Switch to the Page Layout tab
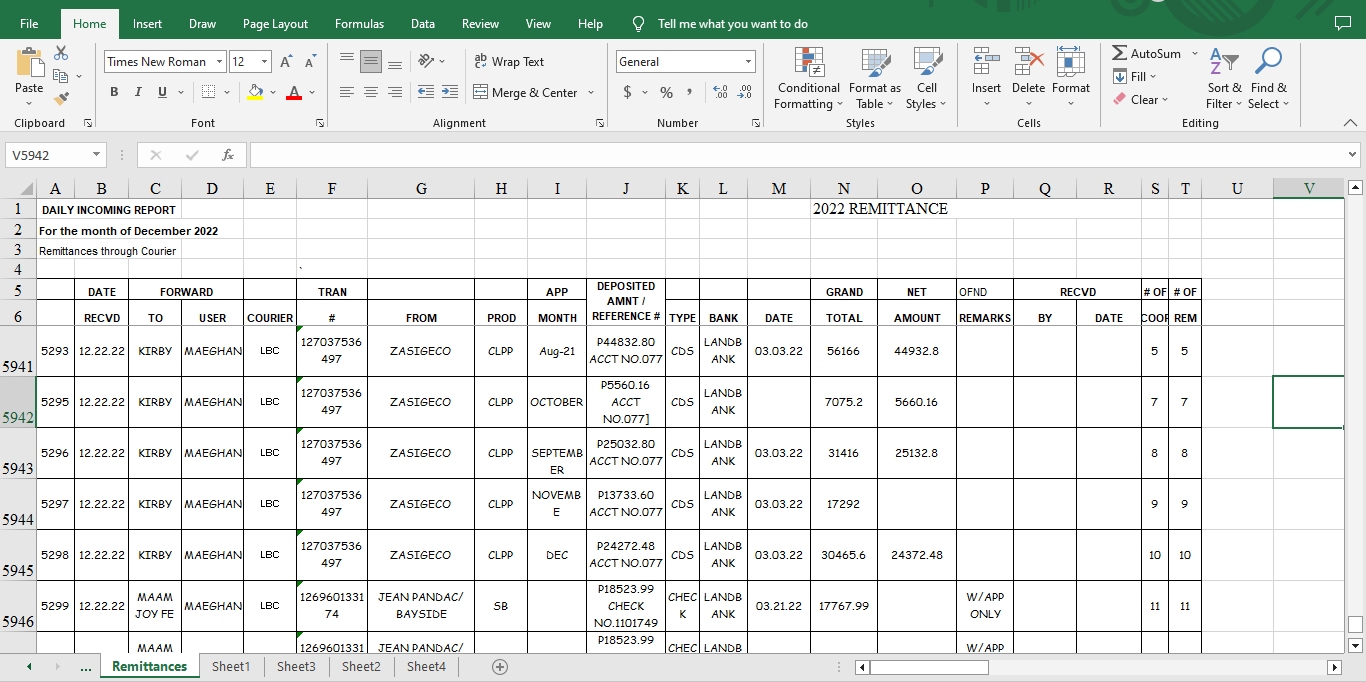The height and width of the screenshot is (682, 1366). click(x=276, y=23)
